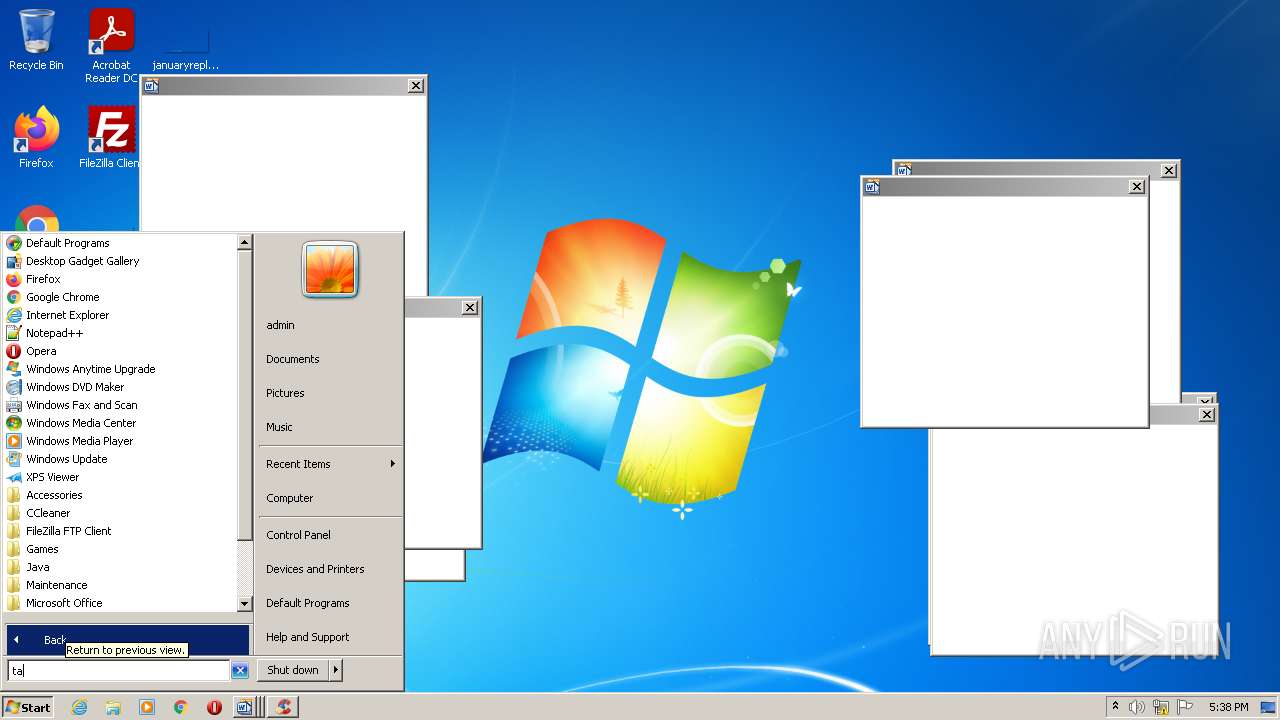The height and width of the screenshot is (720, 1280).
Task: Open Shut down options arrow
Action: coord(336,670)
